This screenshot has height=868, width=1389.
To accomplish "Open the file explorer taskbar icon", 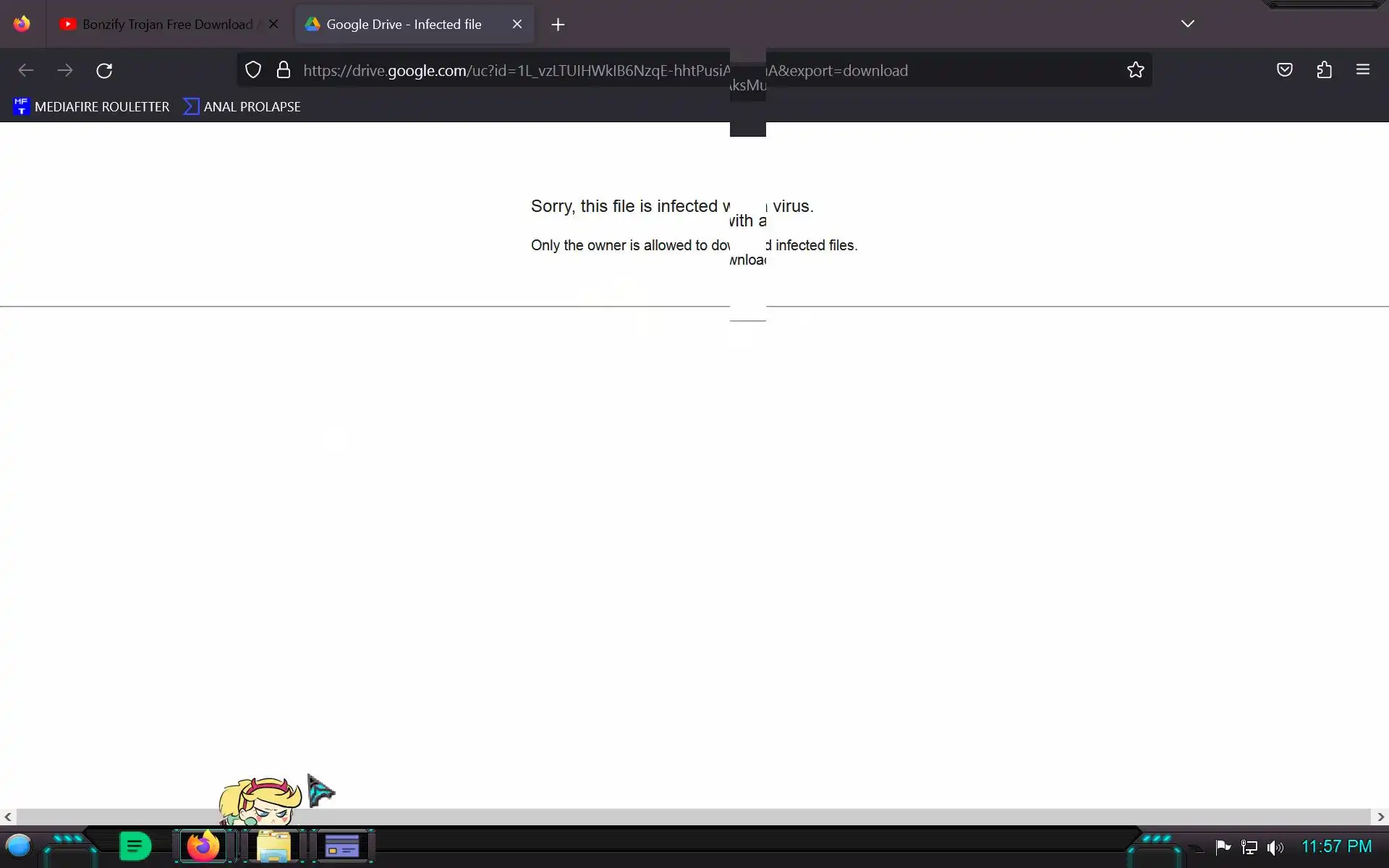I will (273, 846).
